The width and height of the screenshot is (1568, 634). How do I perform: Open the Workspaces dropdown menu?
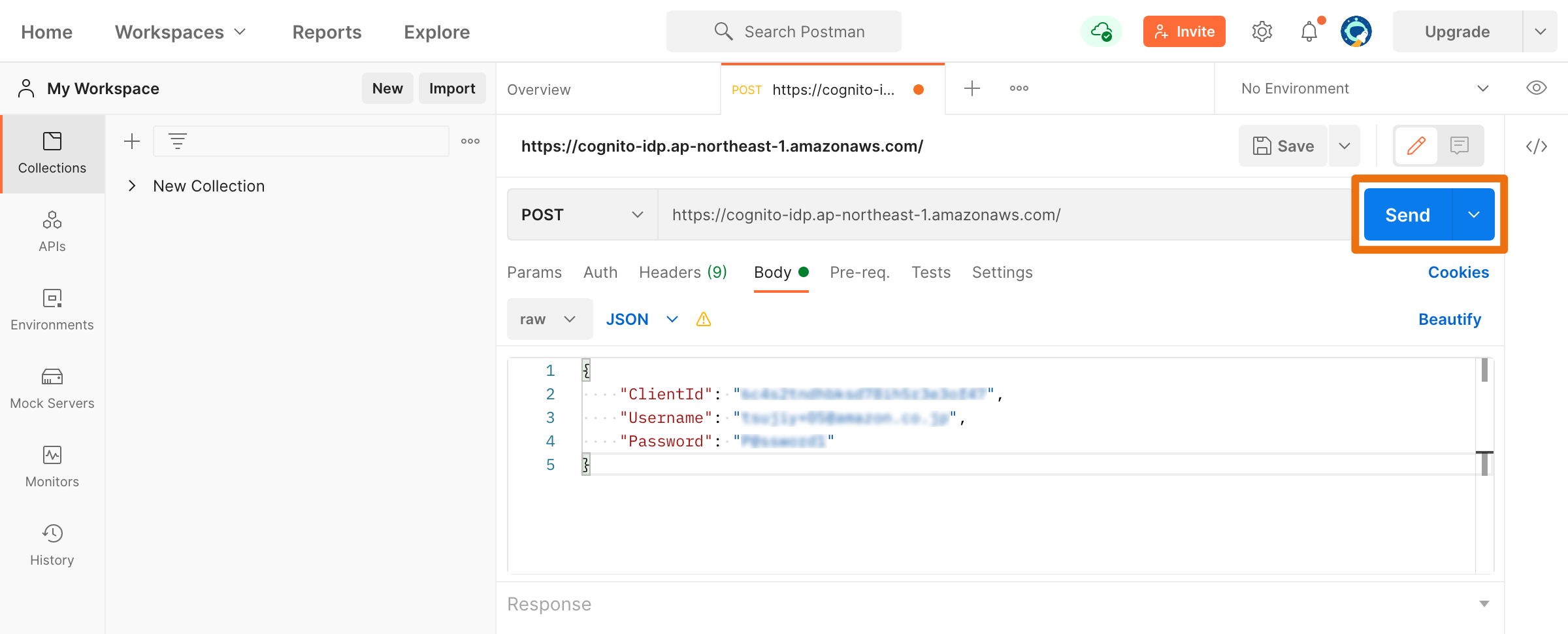click(181, 32)
